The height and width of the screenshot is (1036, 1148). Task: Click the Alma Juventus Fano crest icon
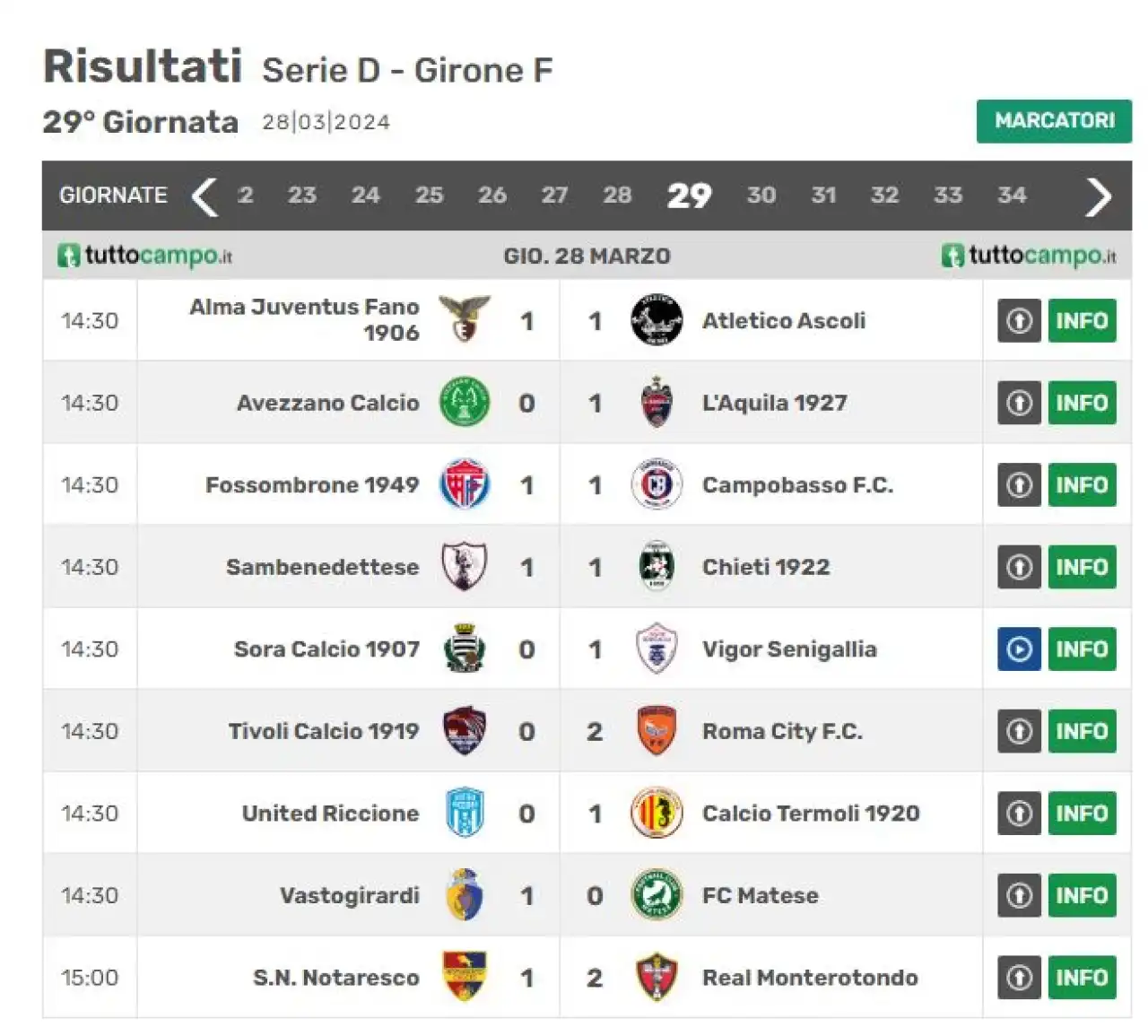coord(465,320)
